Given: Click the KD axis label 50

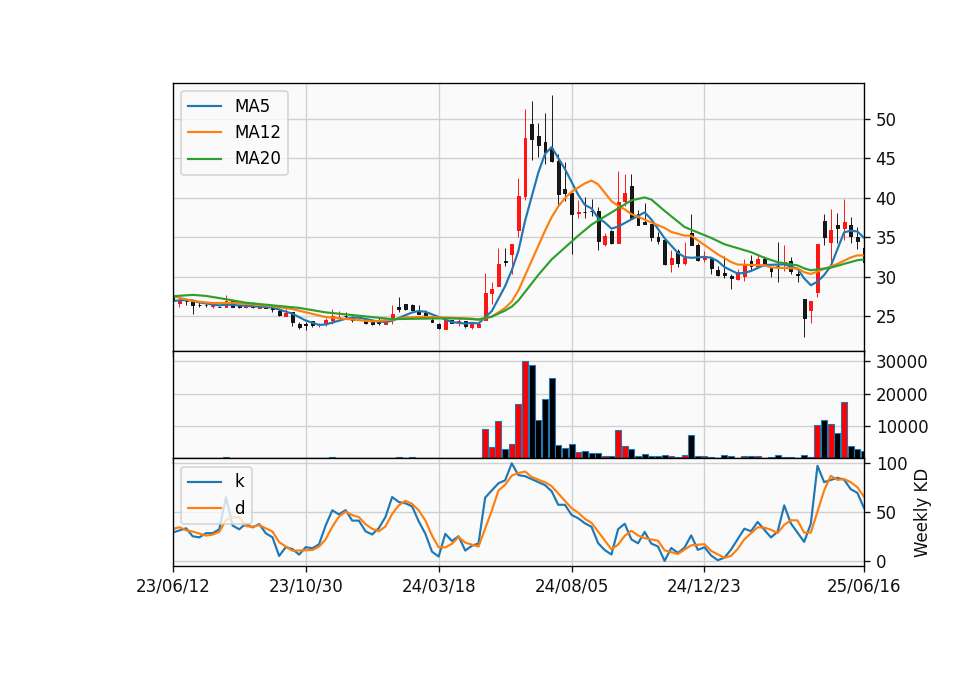Looking at the screenshot, I should pyautogui.click(x=886, y=513).
